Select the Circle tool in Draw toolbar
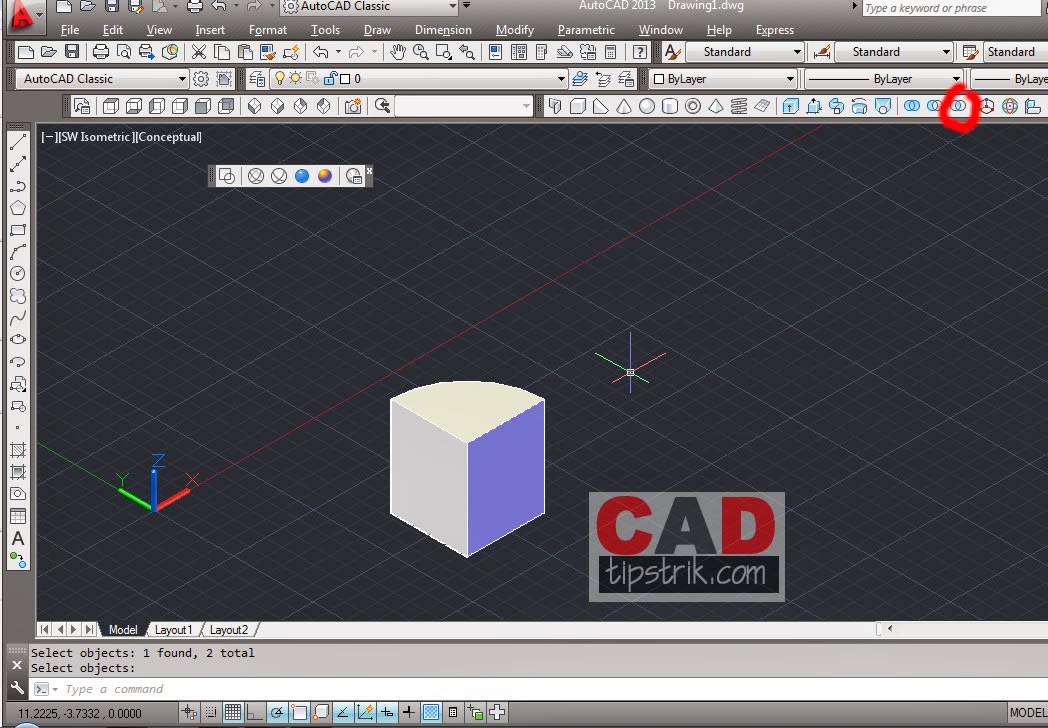 click(x=18, y=273)
